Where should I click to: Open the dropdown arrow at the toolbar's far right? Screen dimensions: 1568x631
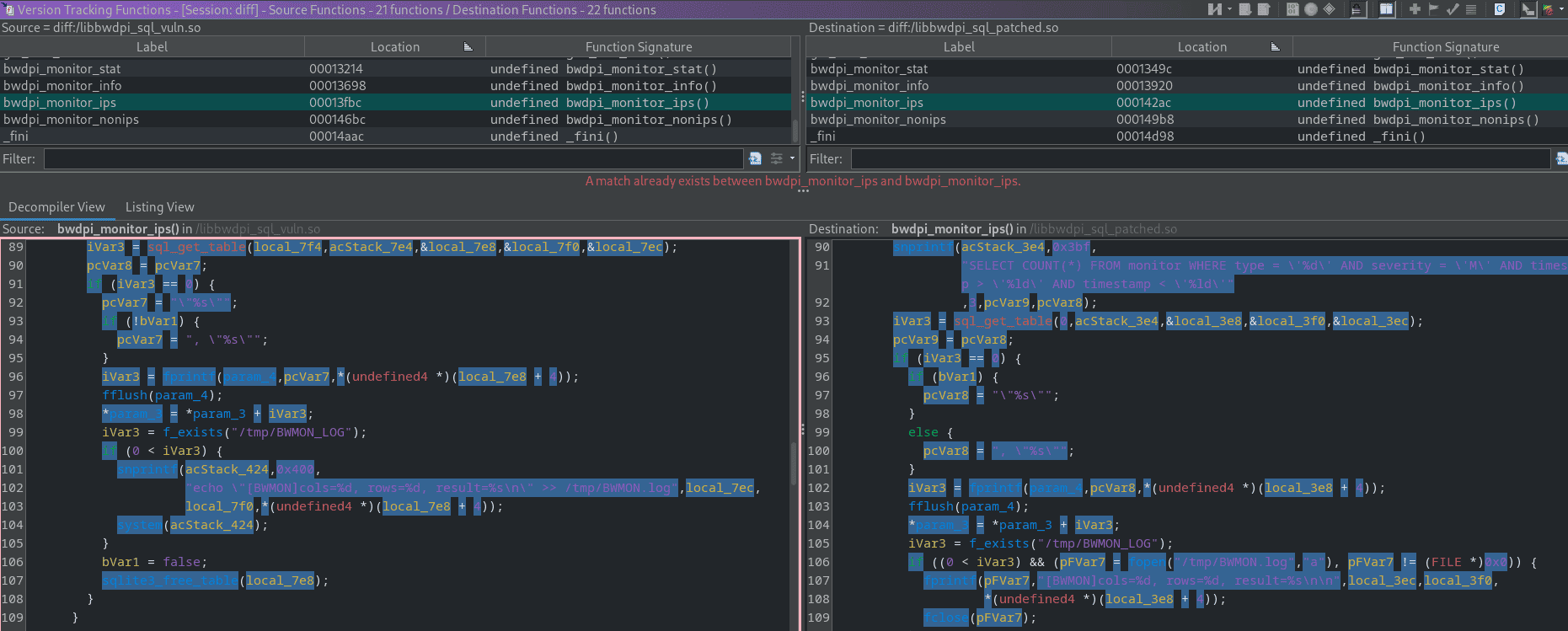[1561, 9]
